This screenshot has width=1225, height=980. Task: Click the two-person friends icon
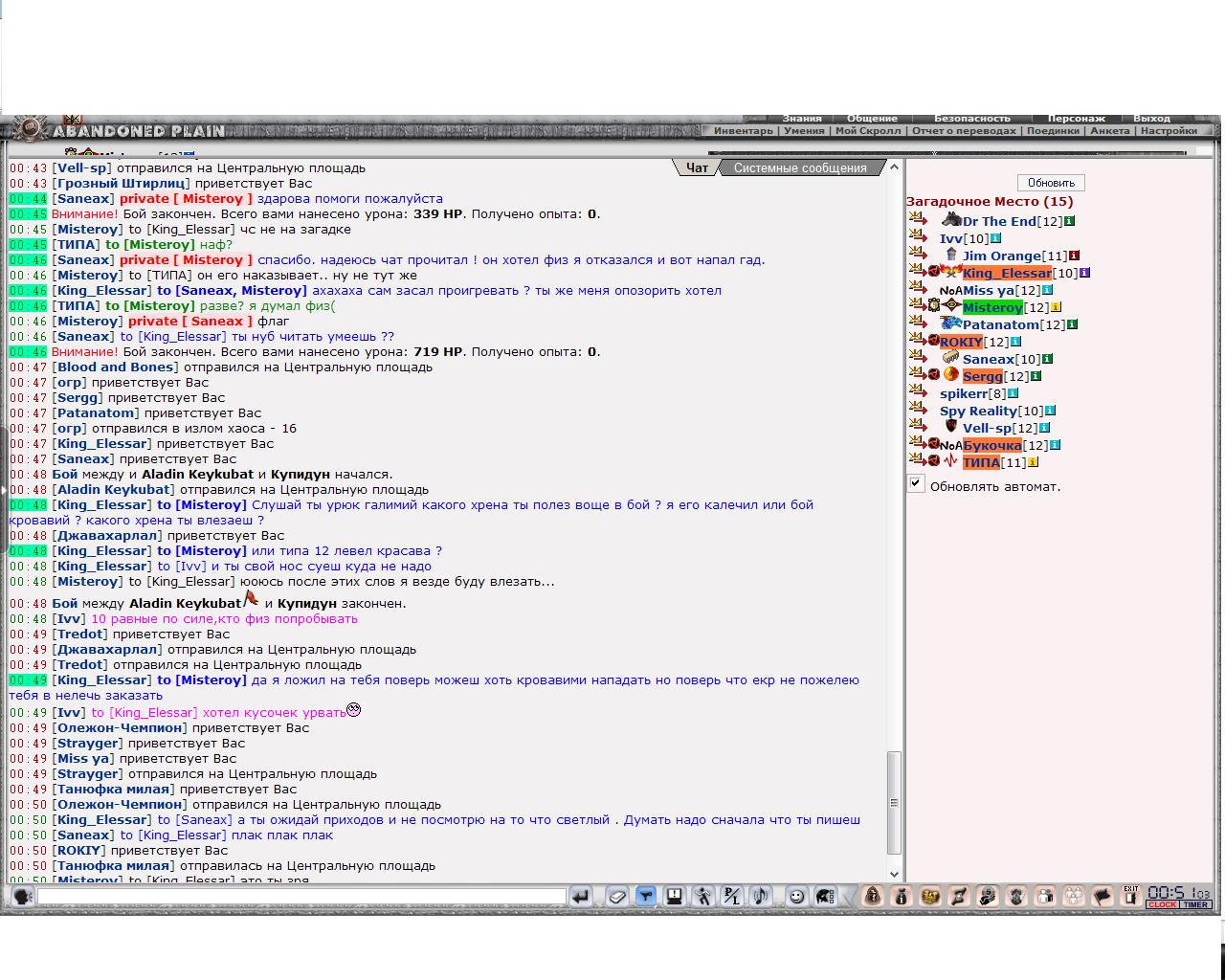click(1044, 896)
